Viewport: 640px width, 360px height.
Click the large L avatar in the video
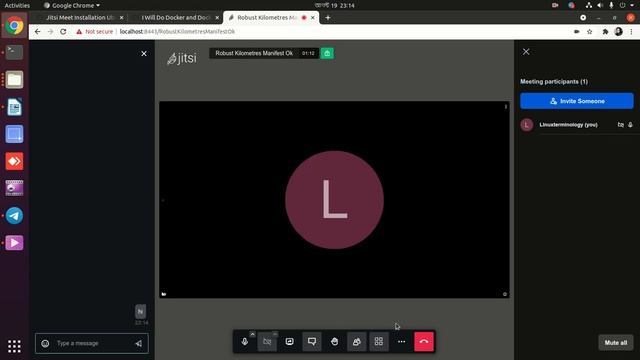334,200
